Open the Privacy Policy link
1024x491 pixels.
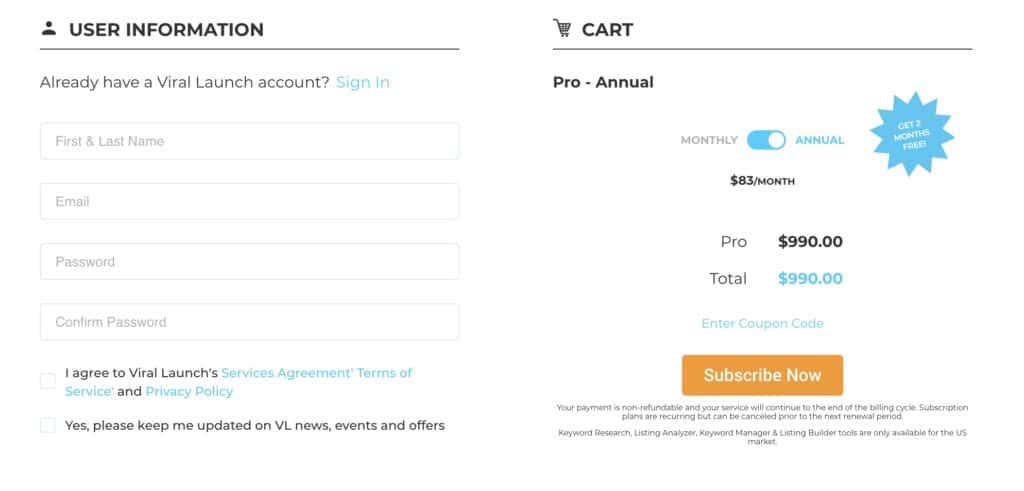pyautogui.click(x=189, y=391)
